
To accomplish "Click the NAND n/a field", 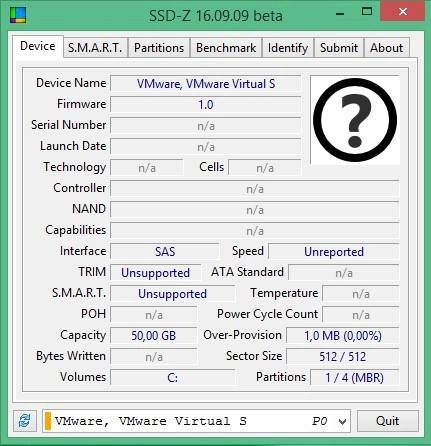I will pos(255,210).
